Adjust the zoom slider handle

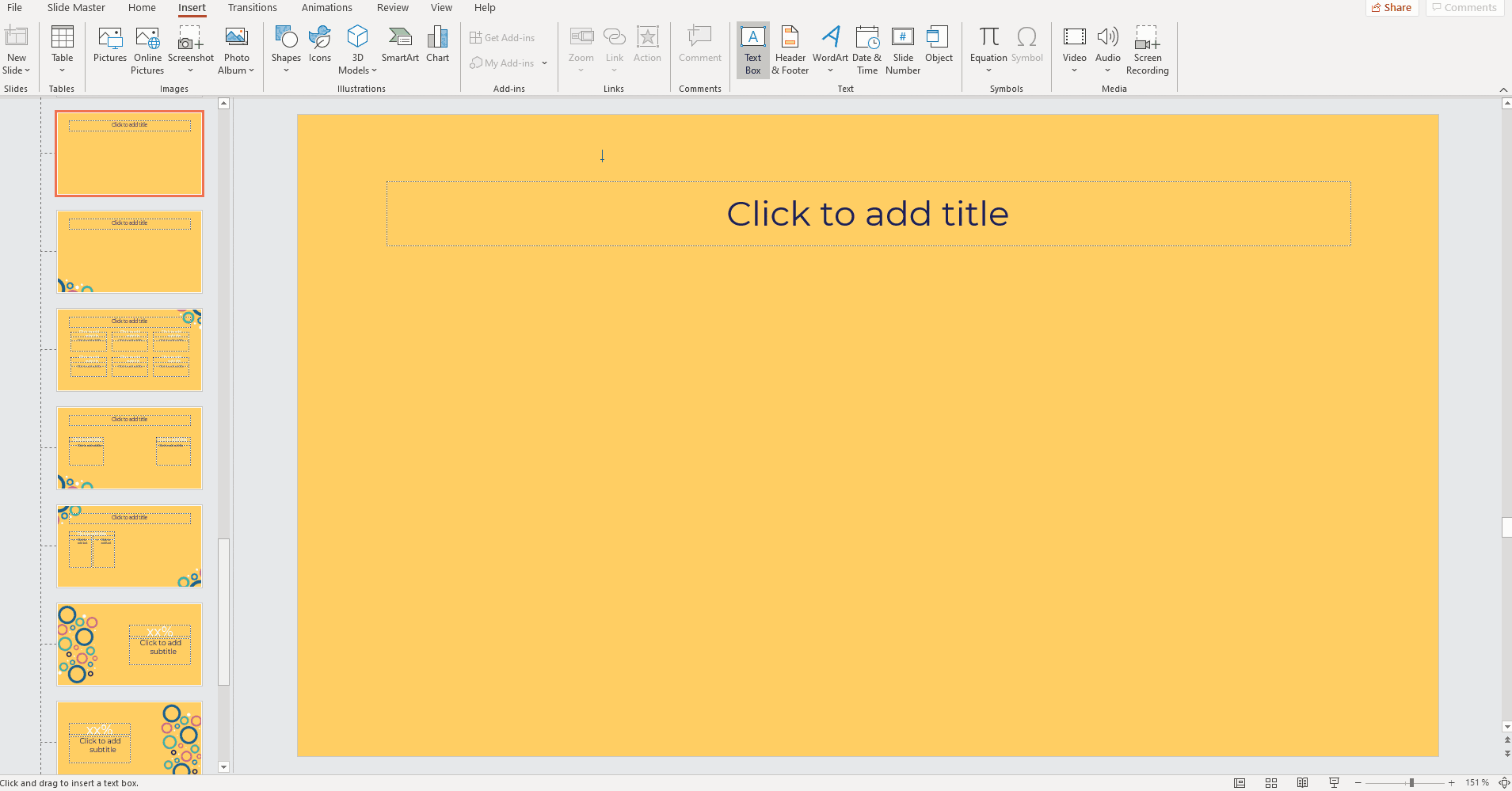[1411, 783]
